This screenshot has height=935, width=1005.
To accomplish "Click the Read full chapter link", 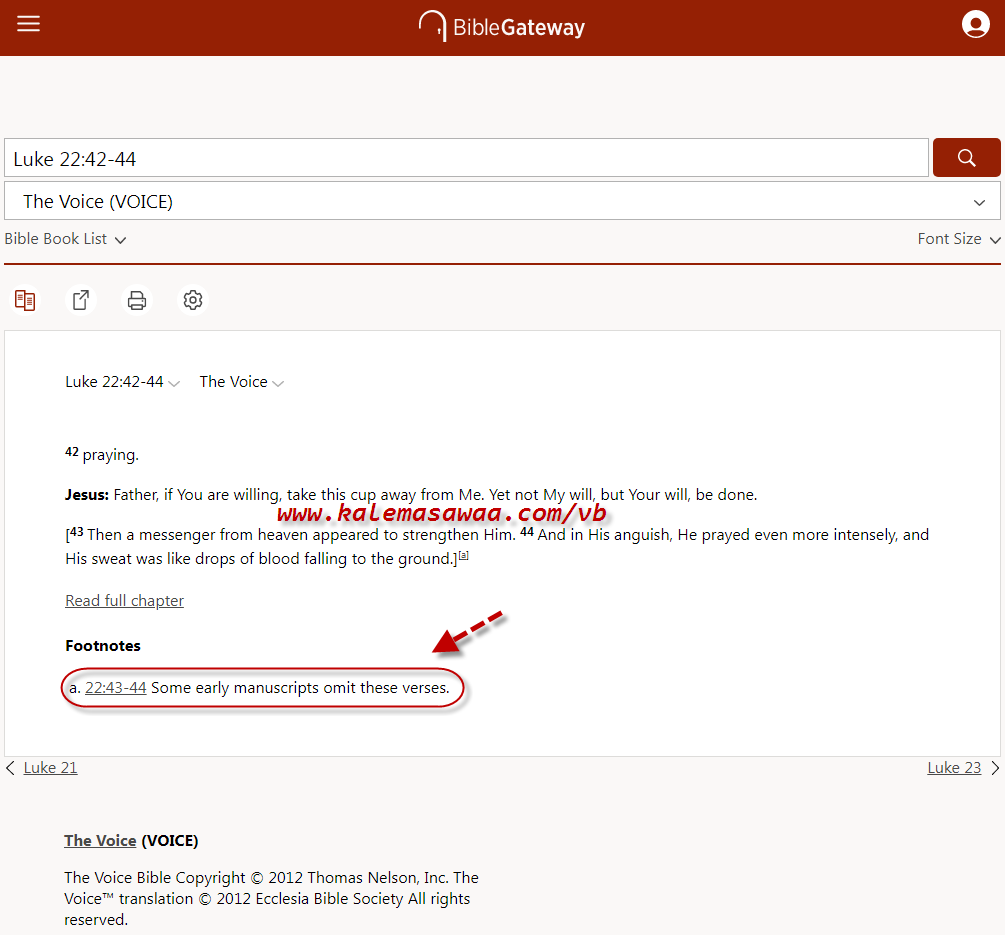I will click(x=124, y=600).
